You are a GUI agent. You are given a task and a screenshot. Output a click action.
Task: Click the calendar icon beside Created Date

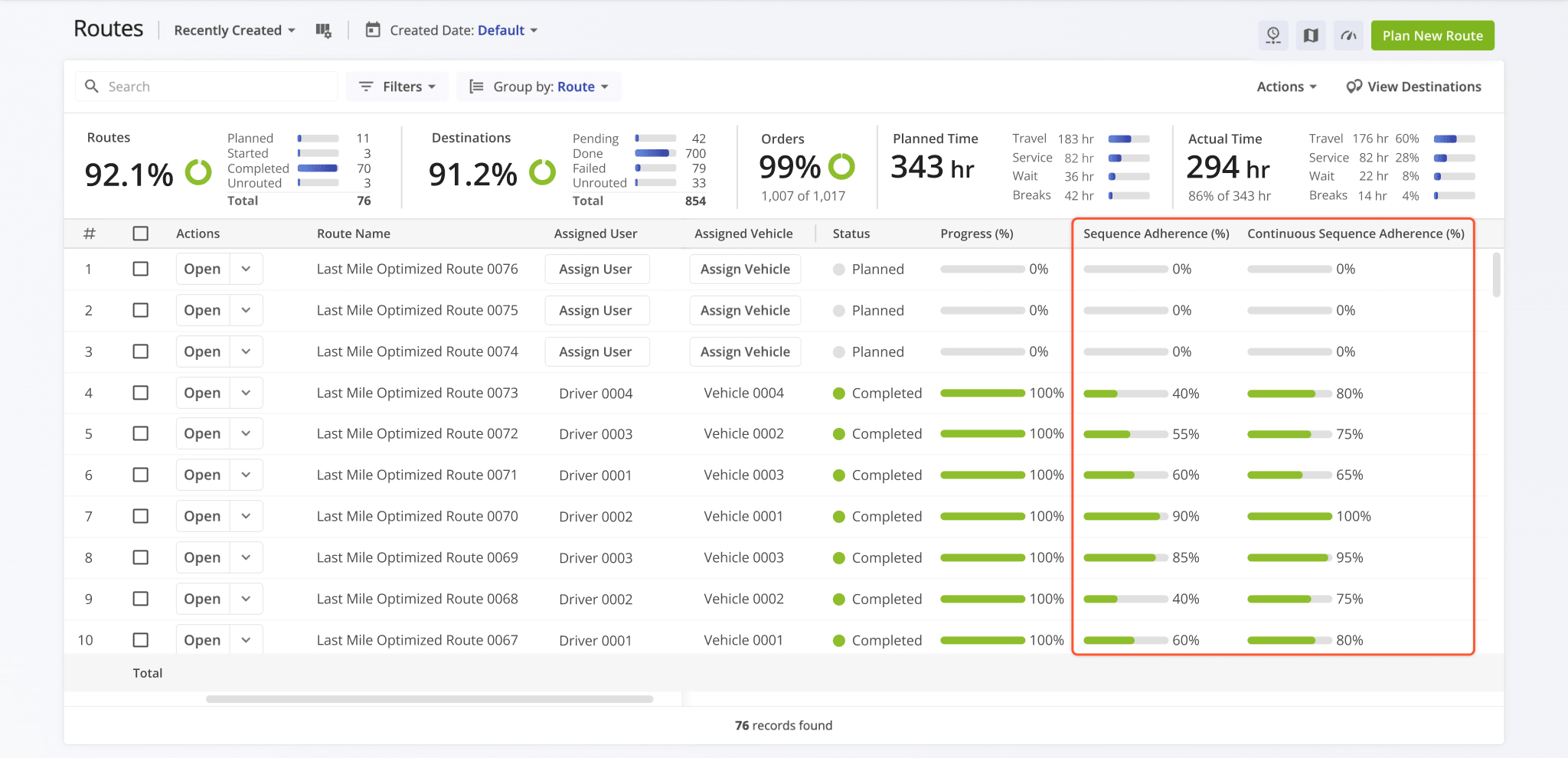(x=373, y=31)
